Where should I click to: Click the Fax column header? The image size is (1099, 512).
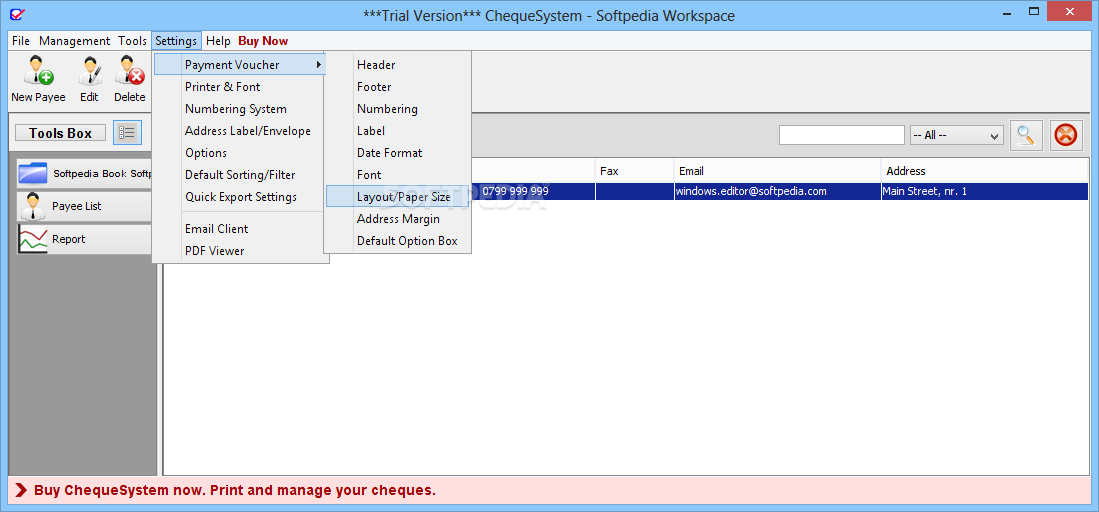click(x=634, y=170)
